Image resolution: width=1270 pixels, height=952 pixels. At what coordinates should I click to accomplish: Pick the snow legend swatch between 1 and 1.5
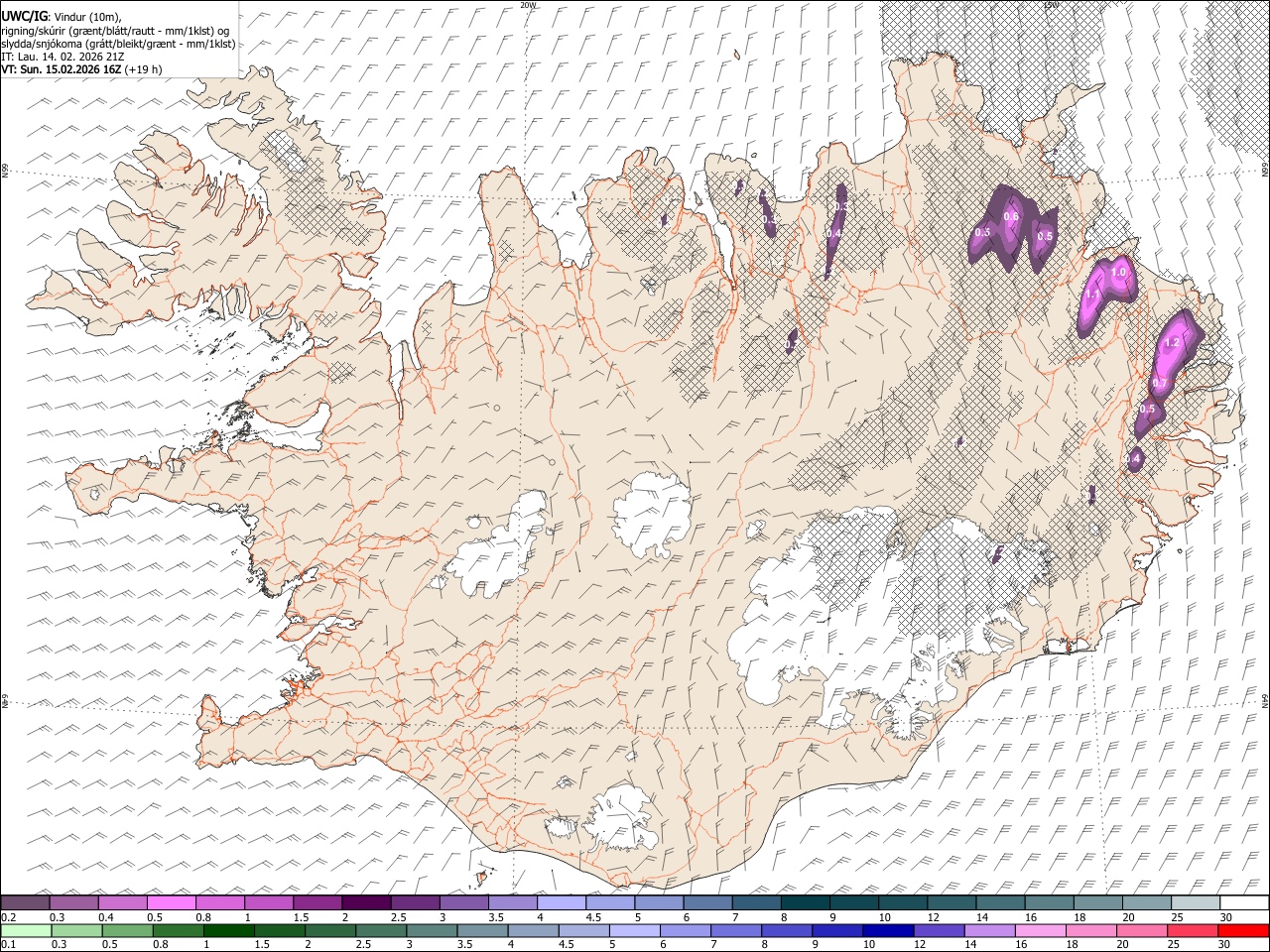[268, 902]
